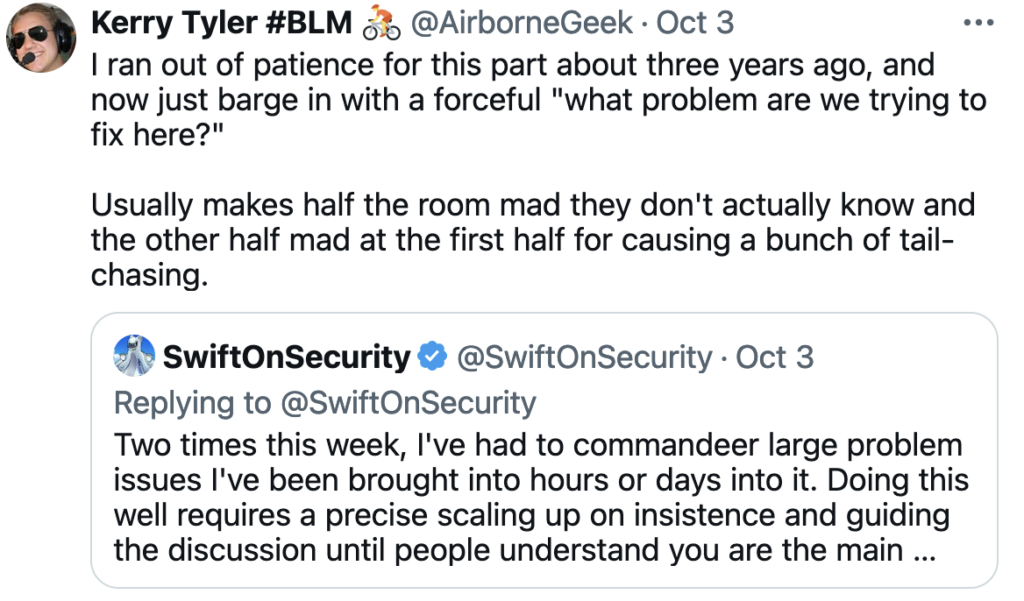The height and width of the screenshot is (601, 1024).
Task: Open the @AirborneGeek handle link
Action: click(522, 24)
